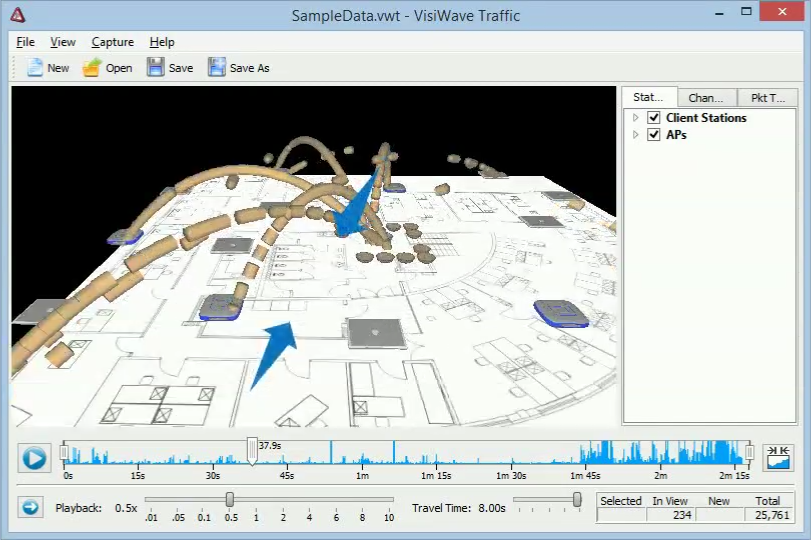This screenshot has width=811, height=540.
Task: Click the timeline start range handle
Action: click(64, 453)
